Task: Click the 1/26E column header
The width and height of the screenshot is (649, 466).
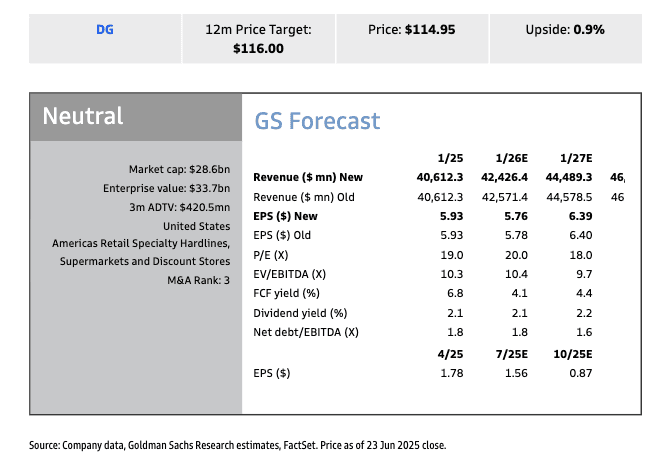Action: (x=512, y=158)
